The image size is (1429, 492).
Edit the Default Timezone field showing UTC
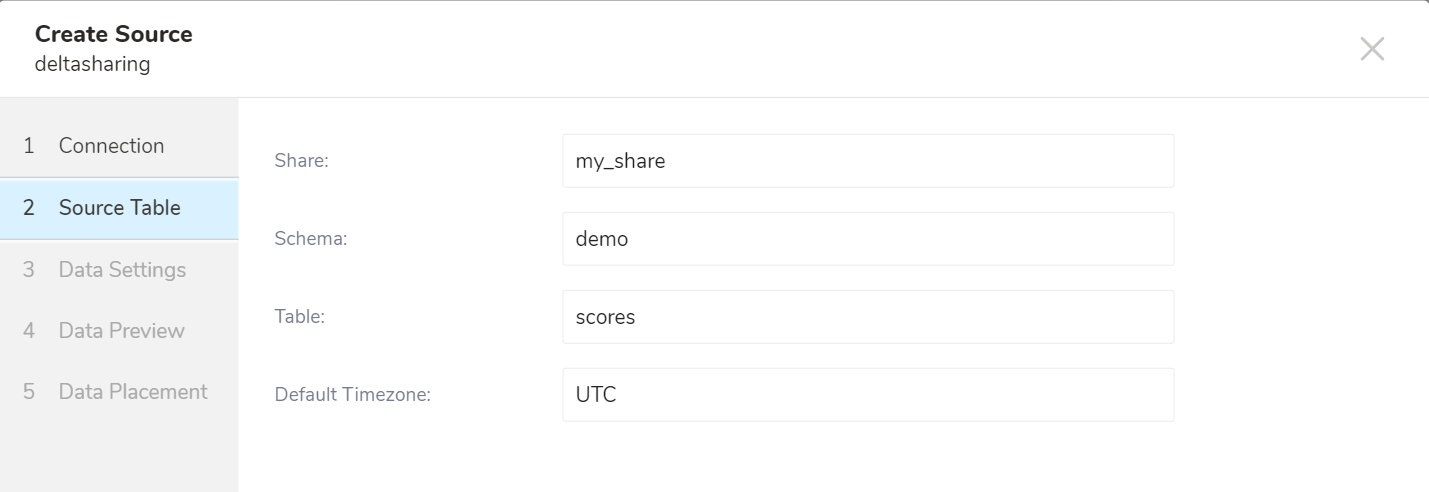click(867, 395)
